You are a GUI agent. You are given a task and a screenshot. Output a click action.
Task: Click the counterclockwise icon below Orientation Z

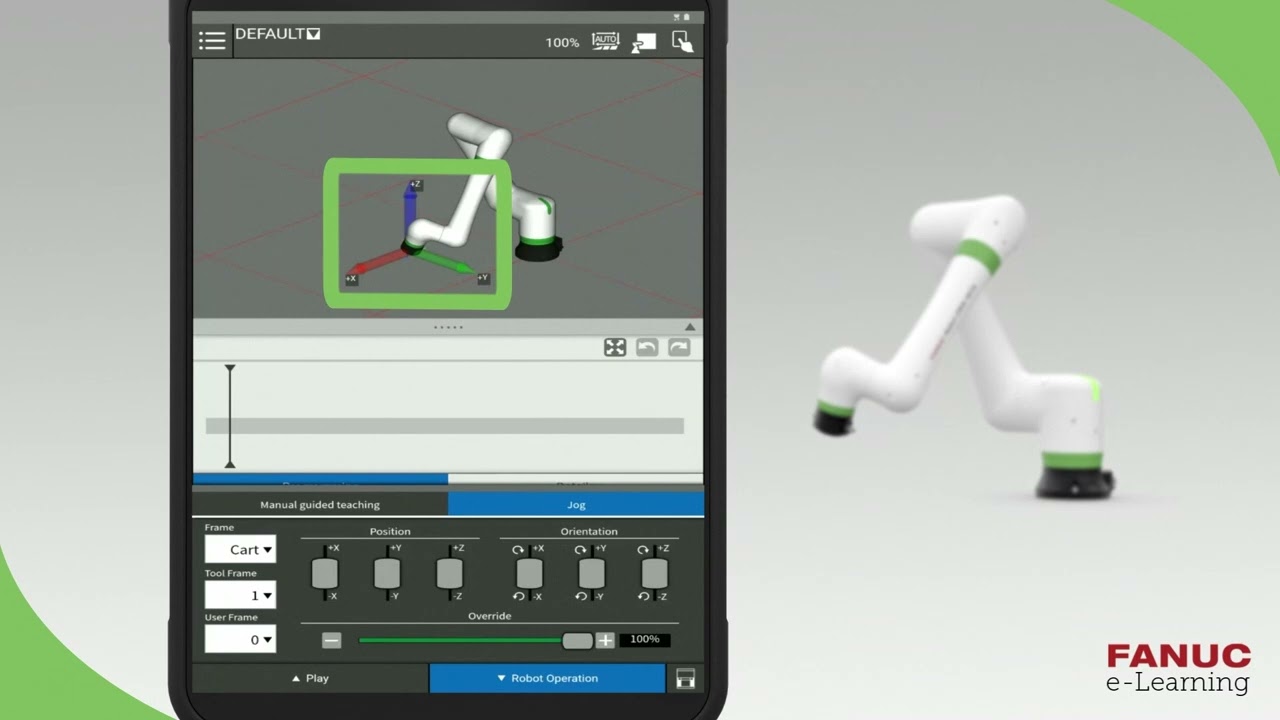(643, 596)
